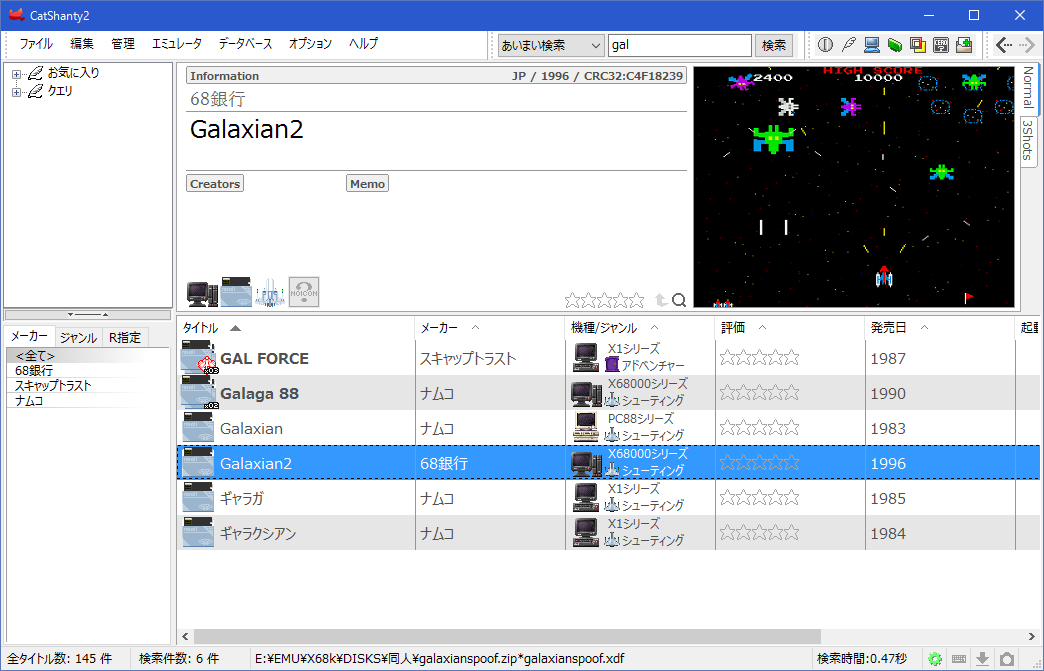Set rating stars in the Information panel

(605, 300)
